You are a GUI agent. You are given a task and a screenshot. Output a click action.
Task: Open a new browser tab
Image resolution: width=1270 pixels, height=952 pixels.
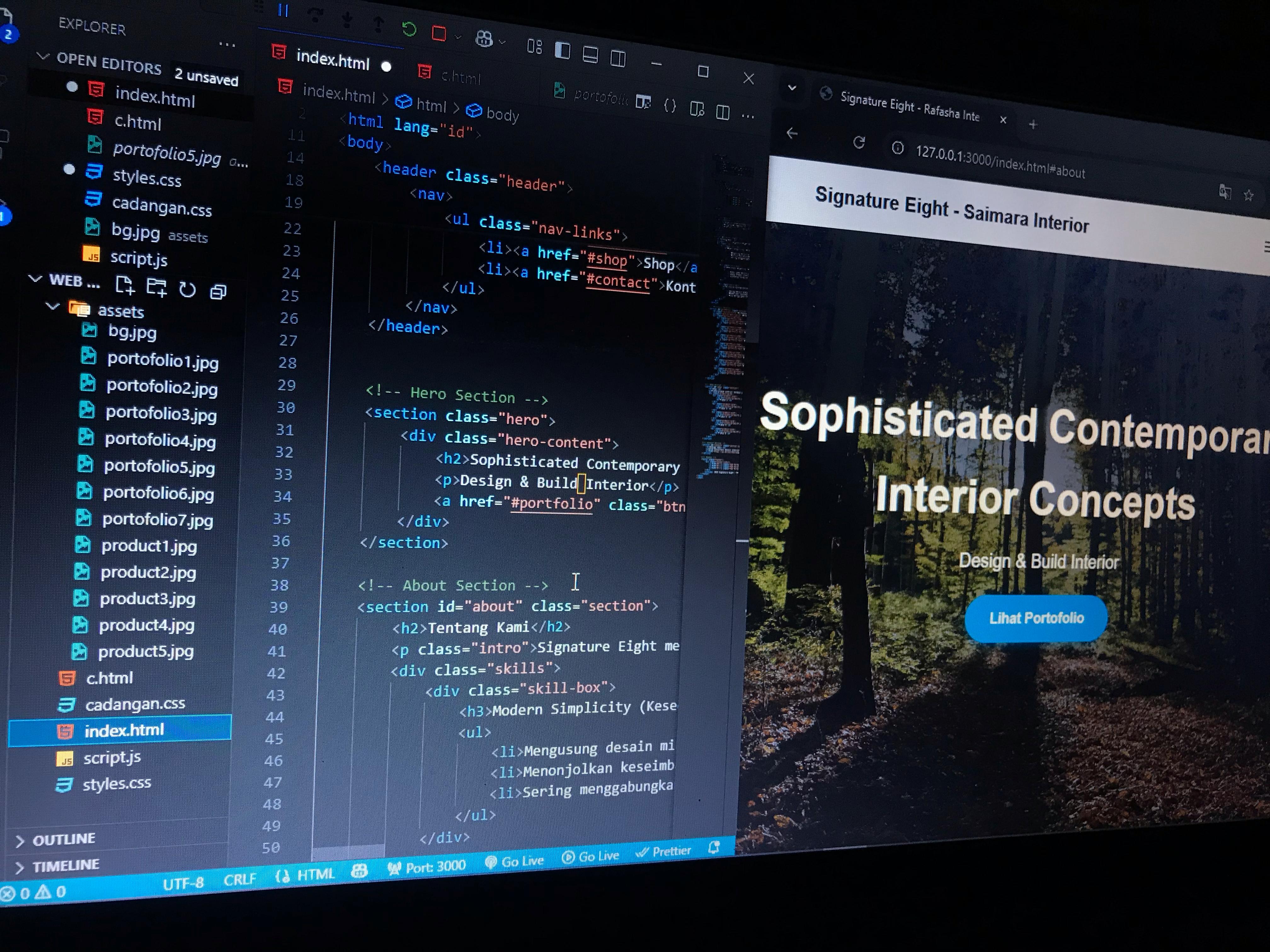(x=1033, y=125)
